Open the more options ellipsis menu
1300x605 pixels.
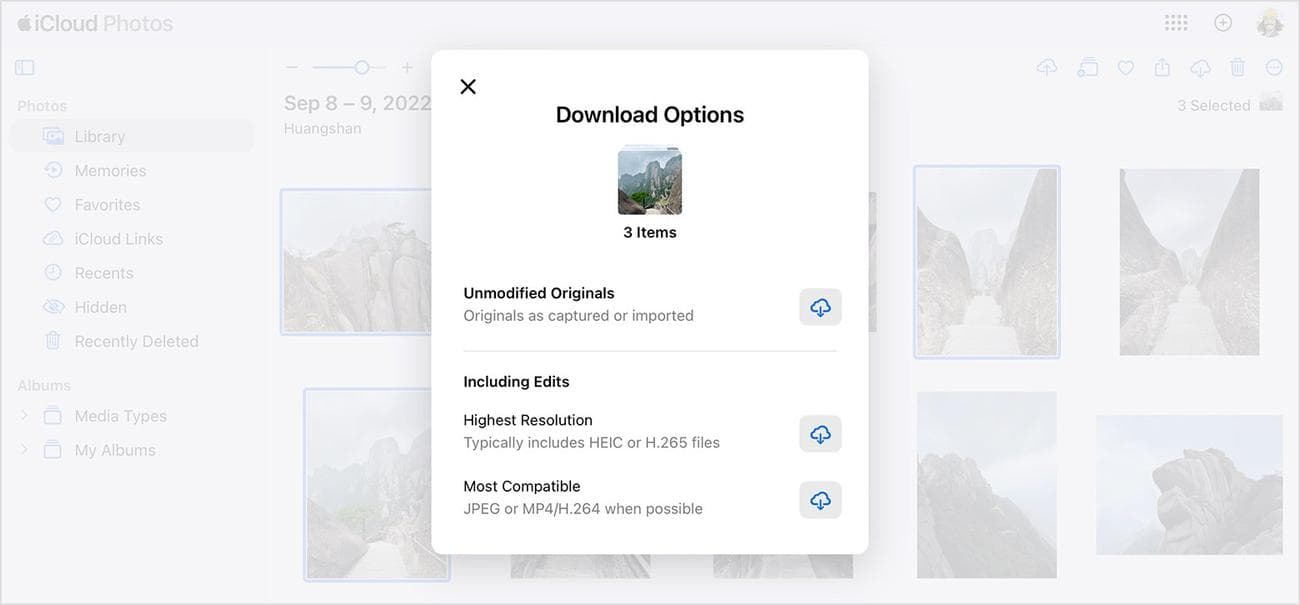tap(1274, 68)
